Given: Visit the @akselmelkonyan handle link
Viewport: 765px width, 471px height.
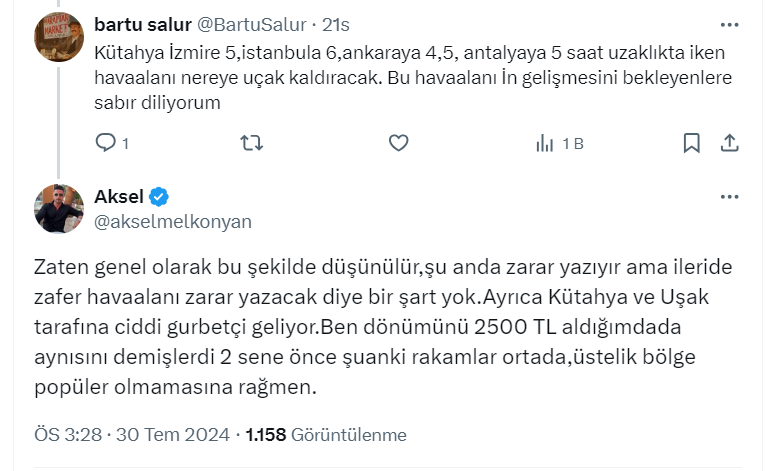Looking at the screenshot, I should pos(172,221).
